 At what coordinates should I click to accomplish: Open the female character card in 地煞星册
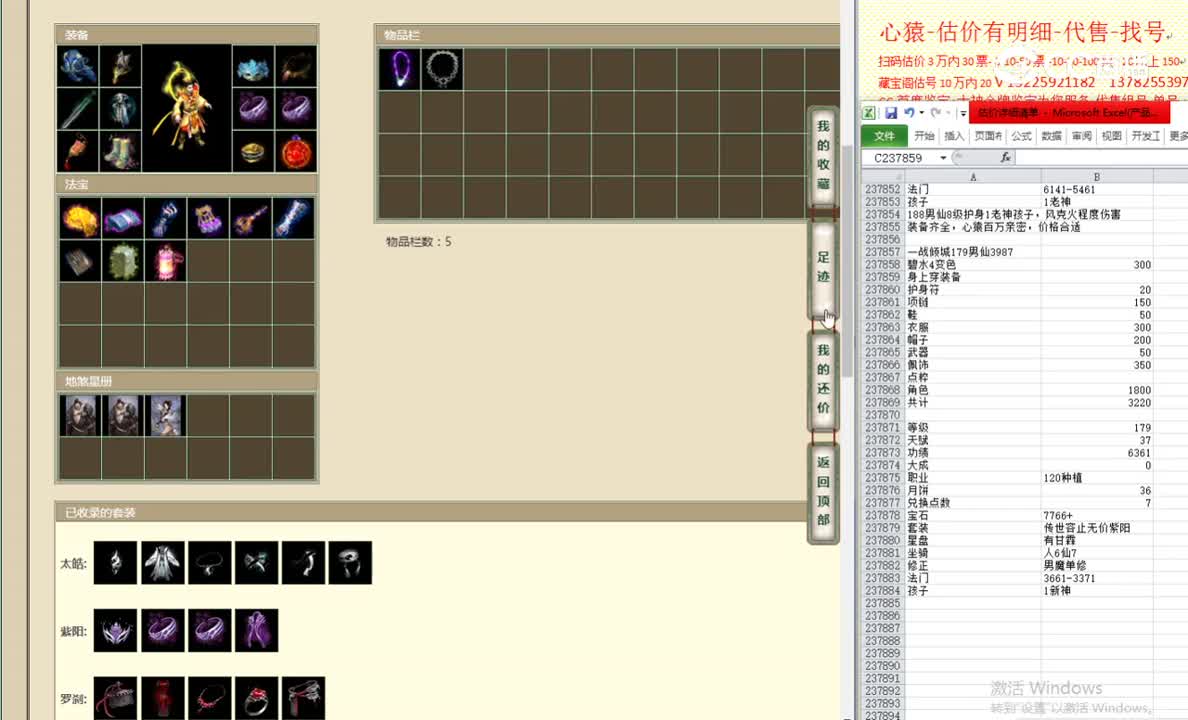(x=166, y=415)
